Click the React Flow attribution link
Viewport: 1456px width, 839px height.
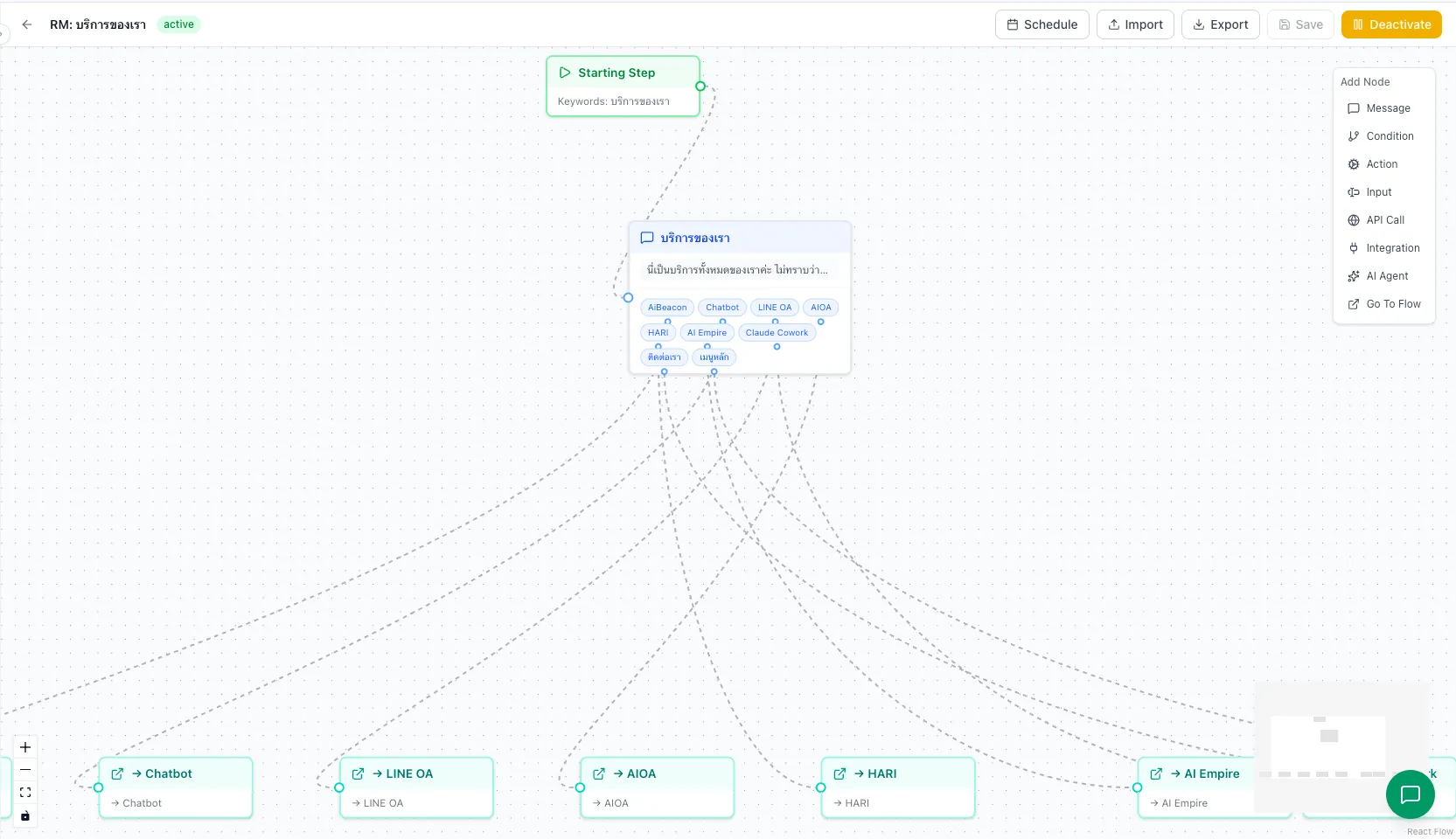1430,832
